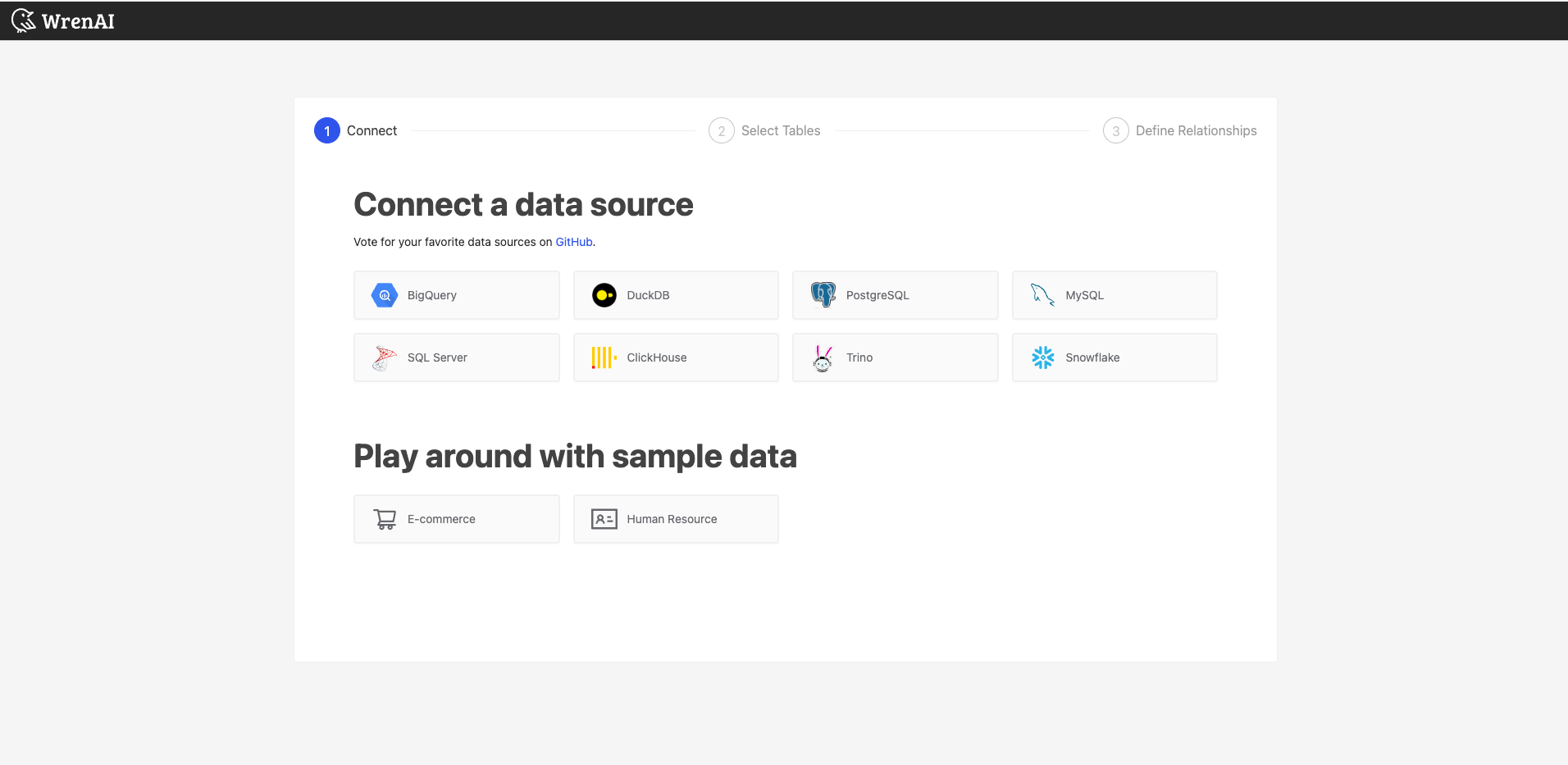Image resolution: width=1568 pixels, height=765 pixels.
Task: Load the Human Resource sample dataset label
Action: click(x=672, y=519)
